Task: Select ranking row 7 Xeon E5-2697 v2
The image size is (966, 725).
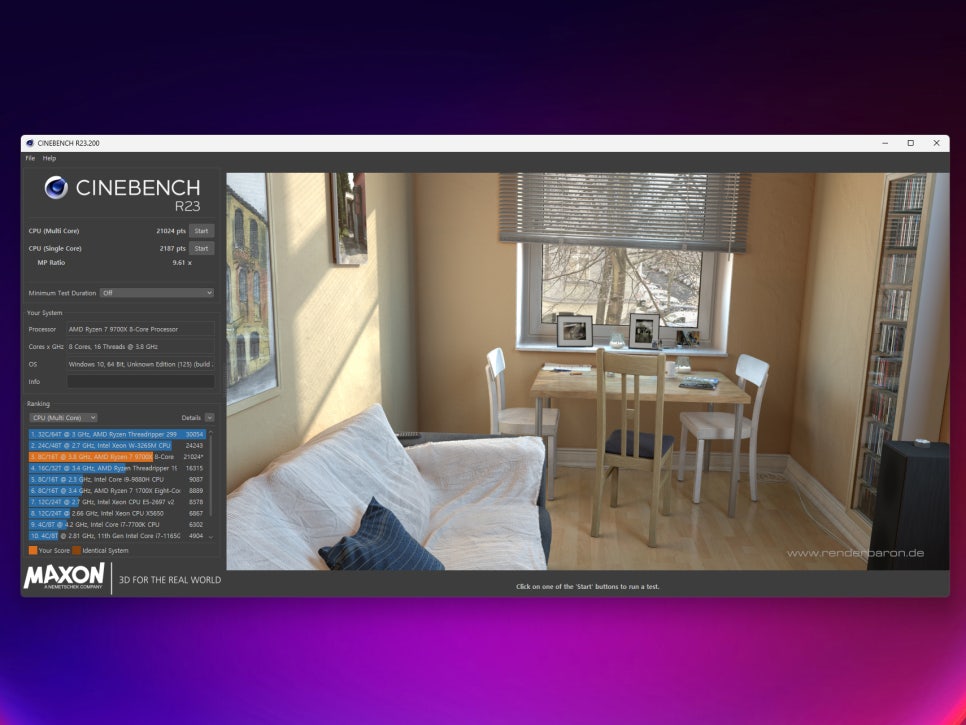Action: 116,502
